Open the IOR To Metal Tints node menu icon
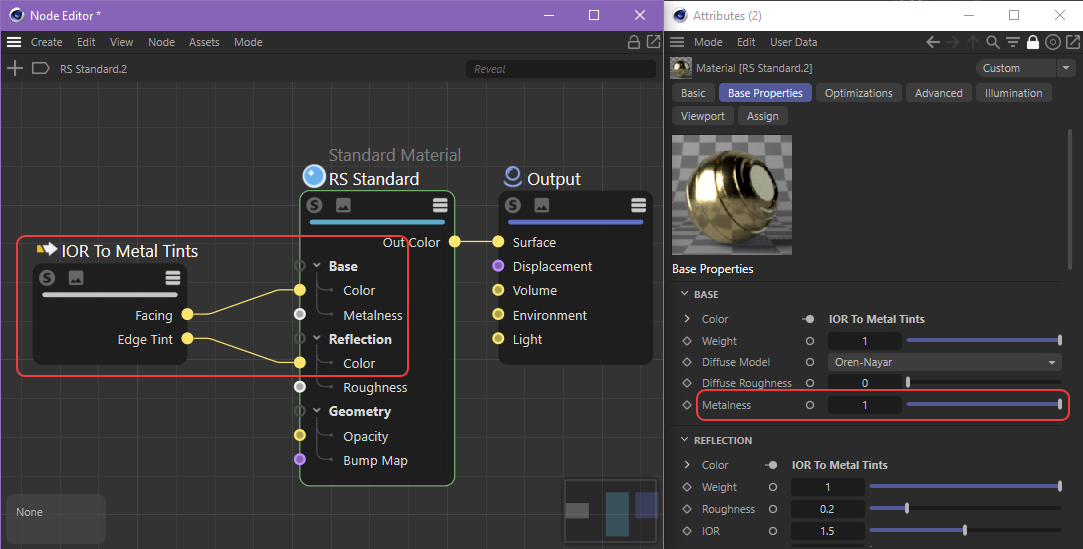The image size is (1083, 549). pyautogui.click(x=173, y=278)
